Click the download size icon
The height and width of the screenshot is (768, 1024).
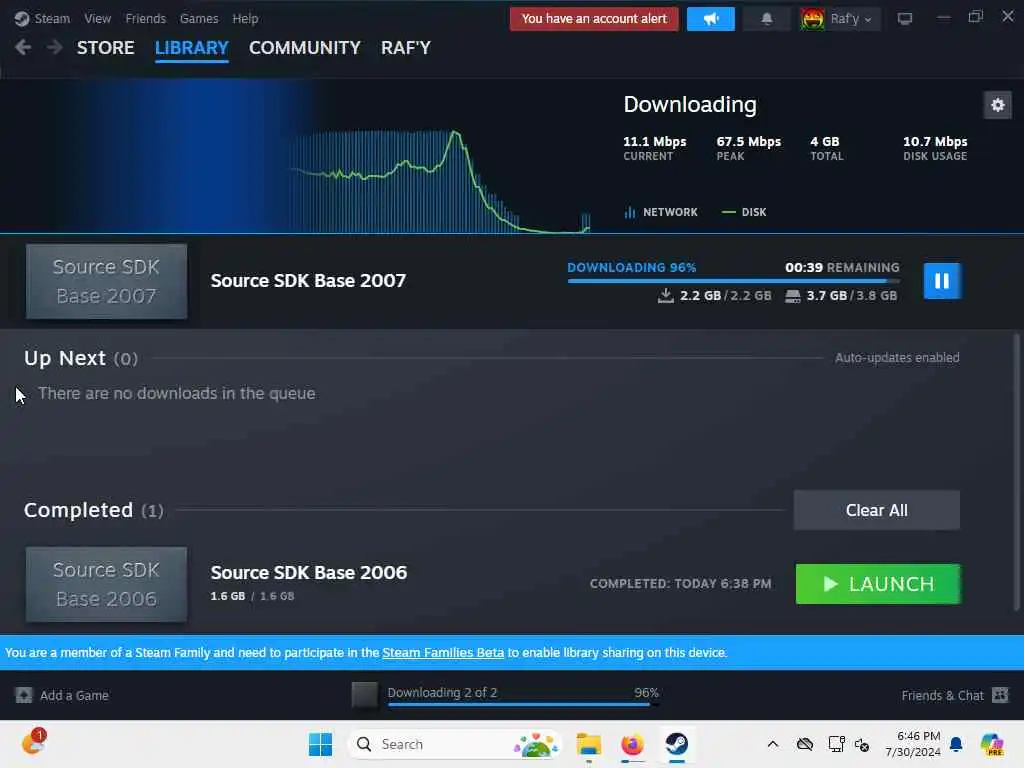(665, 296)
